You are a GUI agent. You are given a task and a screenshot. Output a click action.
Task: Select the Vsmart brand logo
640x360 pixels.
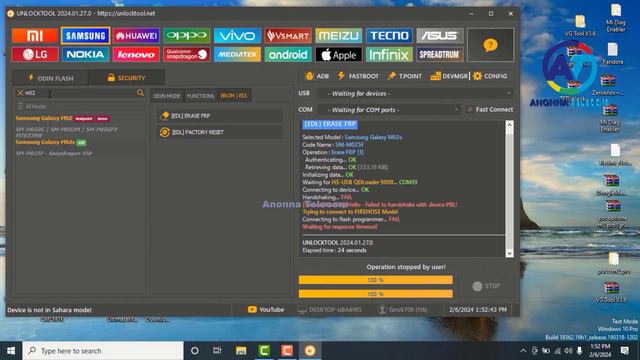(288, 36)
